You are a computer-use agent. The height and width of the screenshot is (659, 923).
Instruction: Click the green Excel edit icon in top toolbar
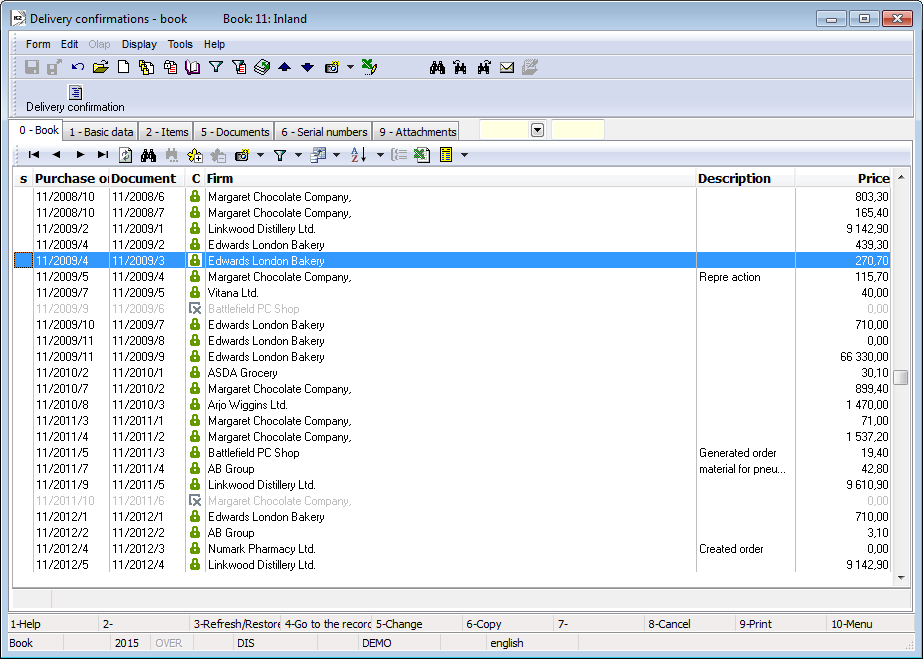pyautogui.click(x=369, y=68)
